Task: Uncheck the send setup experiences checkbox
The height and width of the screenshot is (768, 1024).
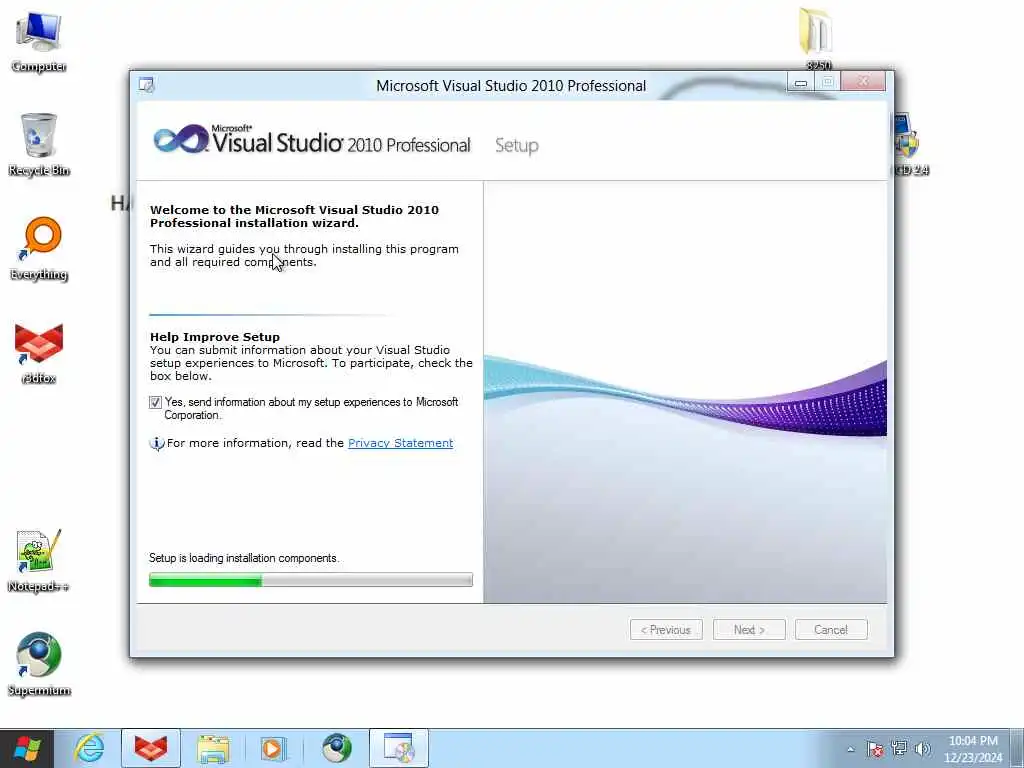Action: (155, 402)
